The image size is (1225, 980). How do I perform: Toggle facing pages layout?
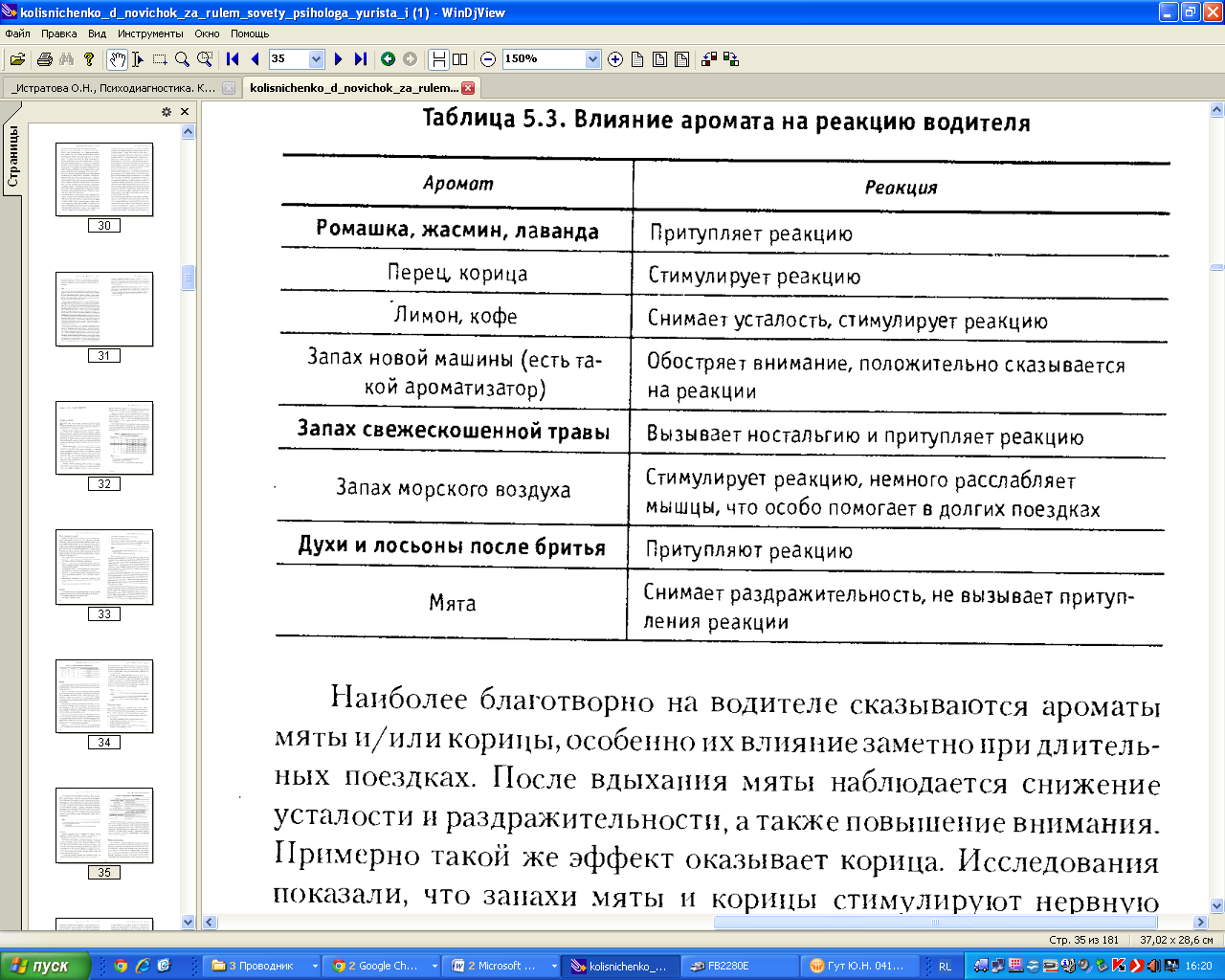(x=460, y=59)
